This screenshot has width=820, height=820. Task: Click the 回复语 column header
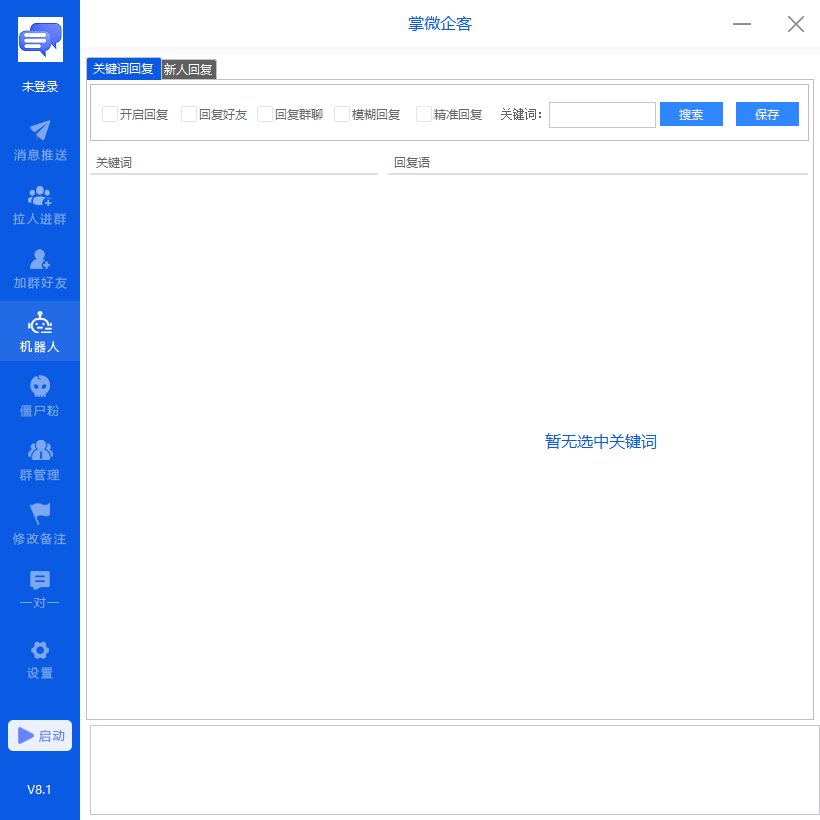pos(598,163)
